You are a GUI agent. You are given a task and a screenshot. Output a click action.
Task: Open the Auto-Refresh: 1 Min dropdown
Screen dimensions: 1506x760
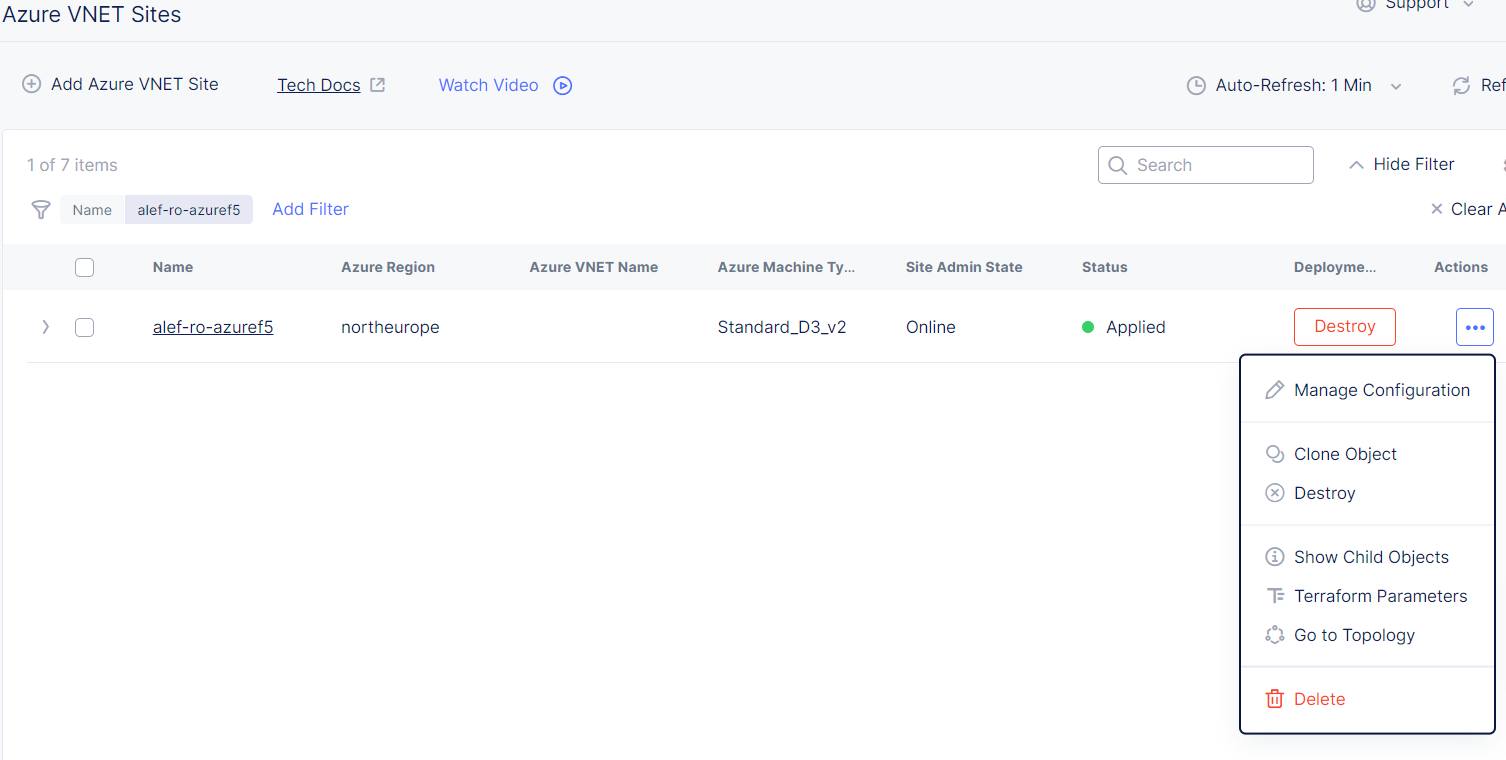(1294, 86)
